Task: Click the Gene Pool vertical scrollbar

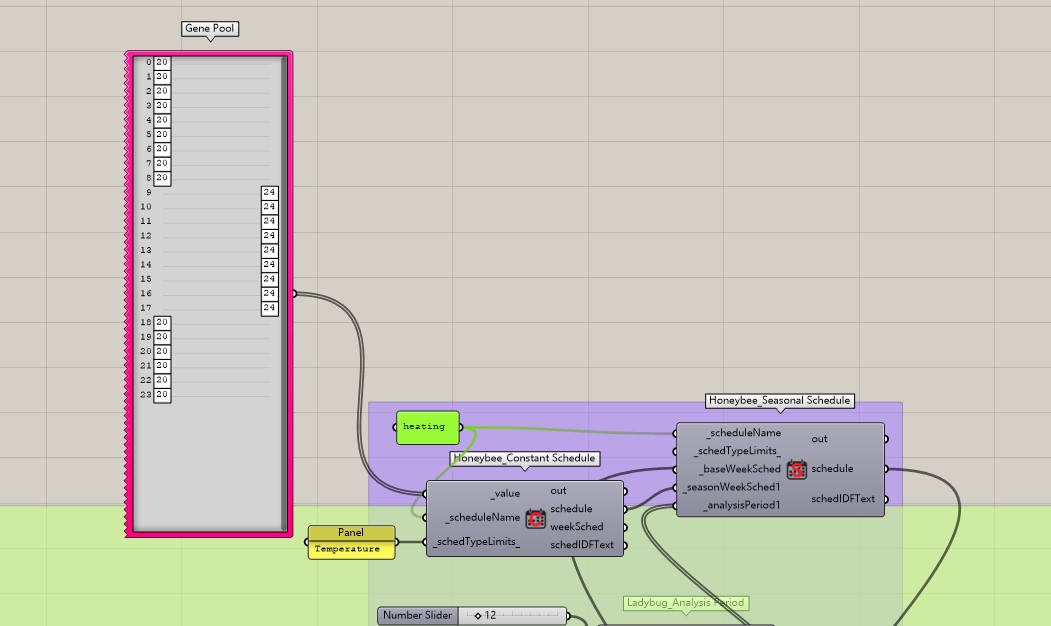Action: (x=284, y=294)
